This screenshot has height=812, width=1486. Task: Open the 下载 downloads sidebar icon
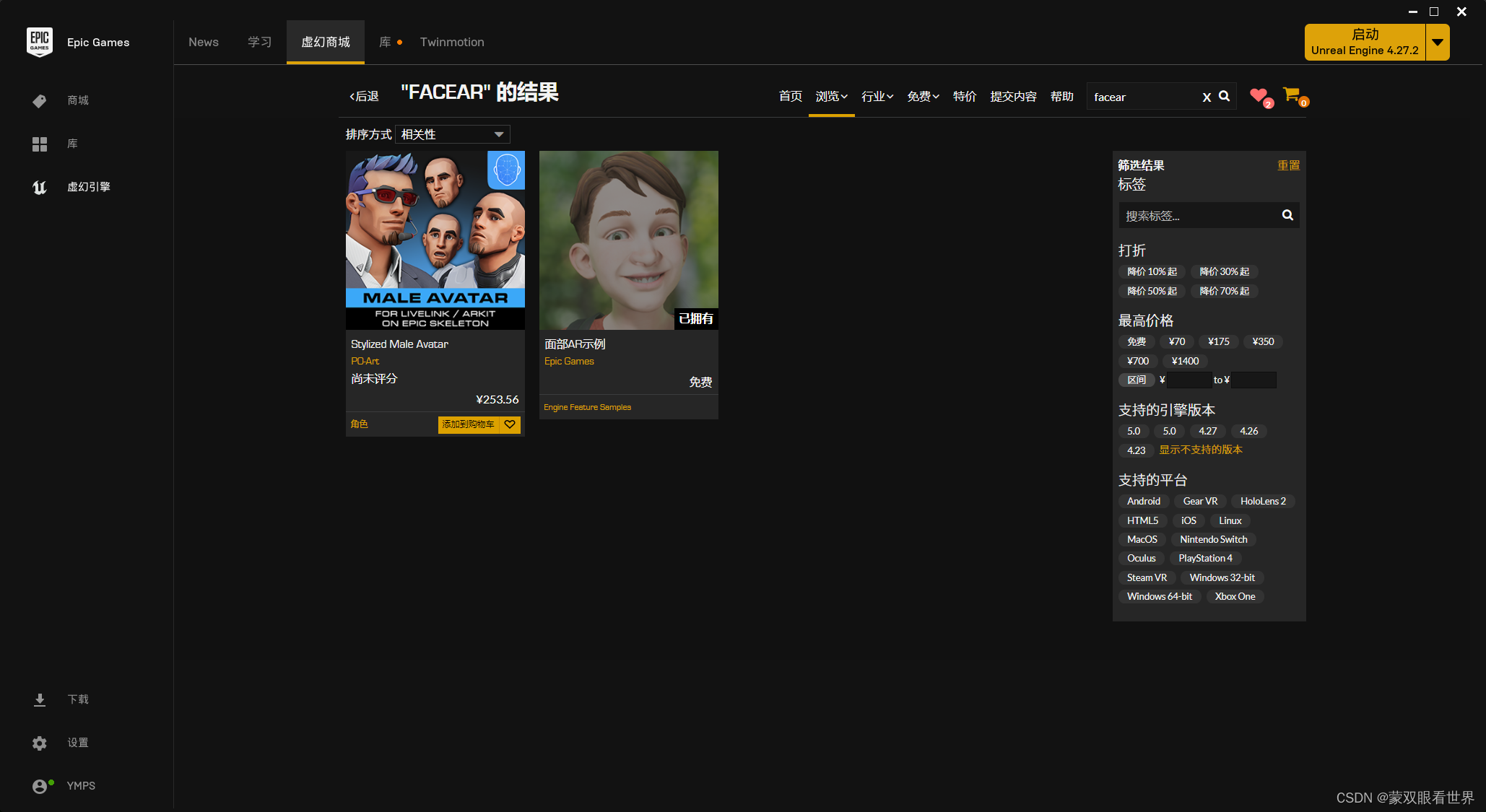tap(40, 699)
